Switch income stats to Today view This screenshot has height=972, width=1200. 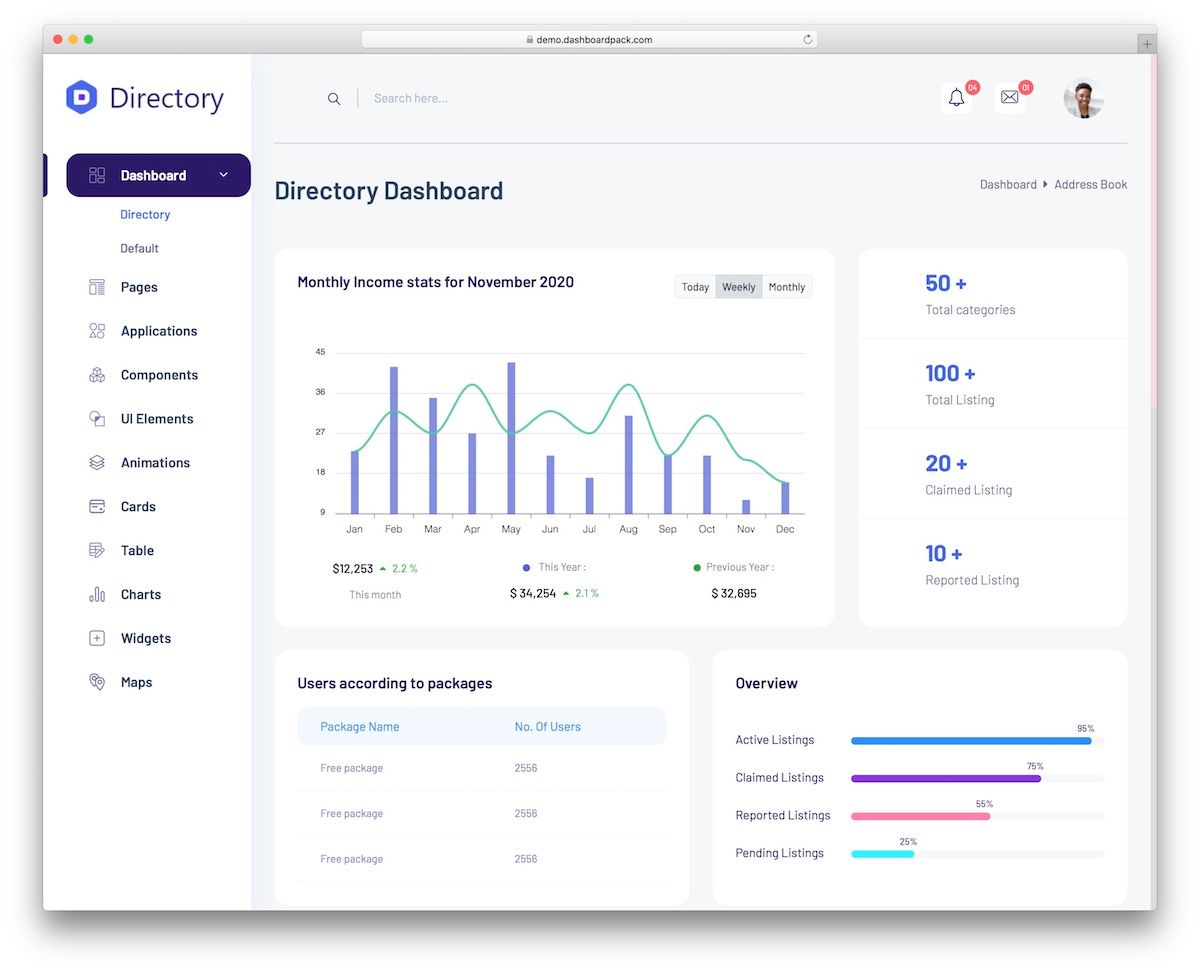click(695, 287)
